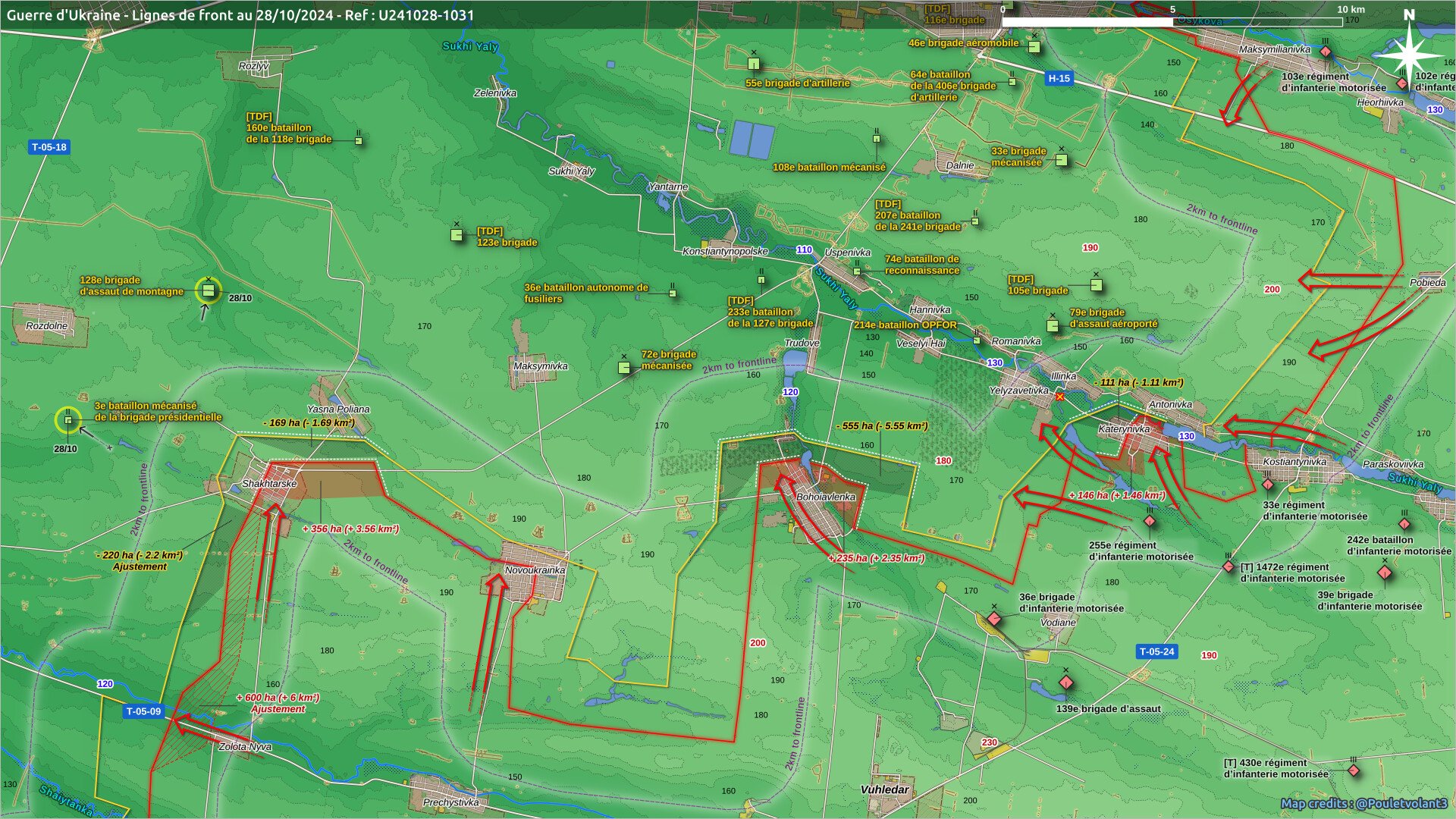
Task: Click the H-15 road shield
Action: click(x=1059, y=78)
